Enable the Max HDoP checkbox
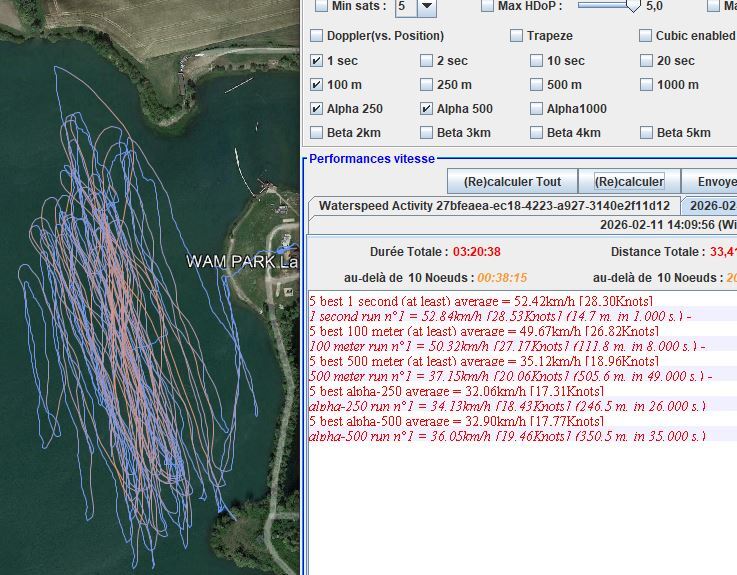The height and width of the screenshot is (575, 737). tap(487, 7)
